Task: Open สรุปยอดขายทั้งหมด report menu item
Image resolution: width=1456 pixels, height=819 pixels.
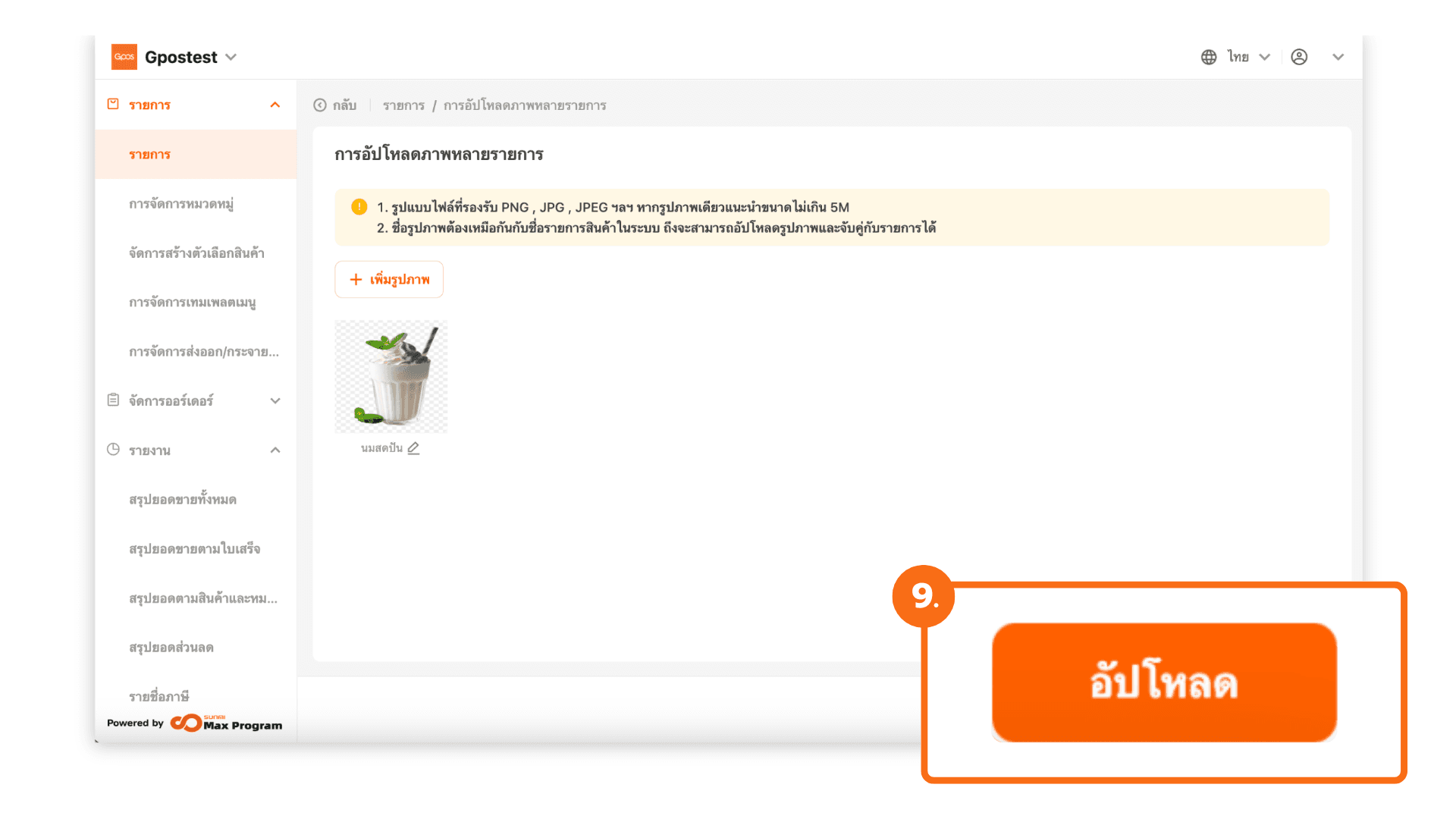Action: pyautogui.click(x=183, y=499)
